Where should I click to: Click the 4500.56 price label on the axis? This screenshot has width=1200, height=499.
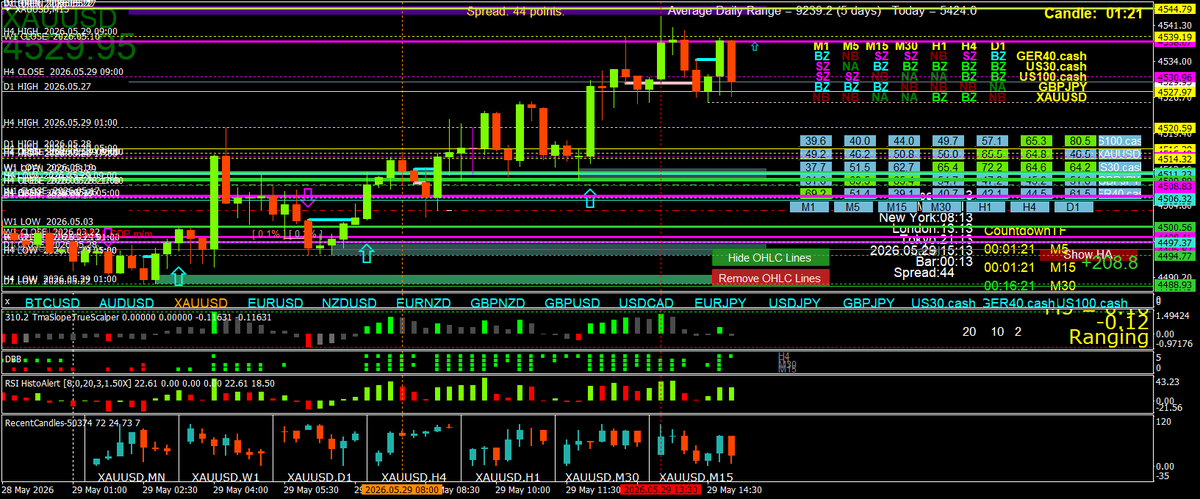1176,227
